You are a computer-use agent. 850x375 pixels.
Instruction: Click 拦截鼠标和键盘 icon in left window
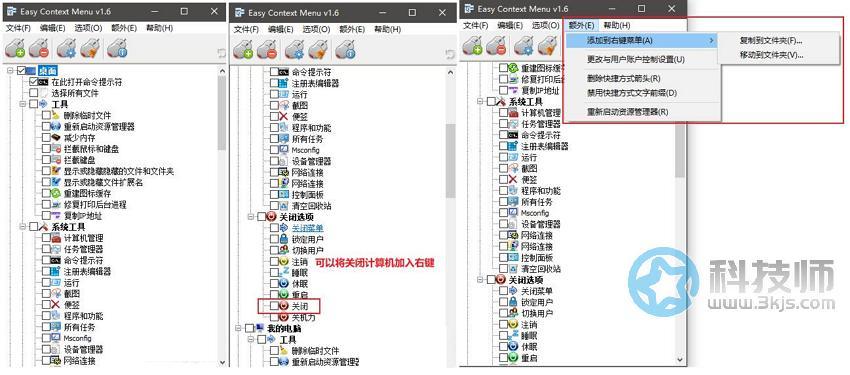click(57, 148)
